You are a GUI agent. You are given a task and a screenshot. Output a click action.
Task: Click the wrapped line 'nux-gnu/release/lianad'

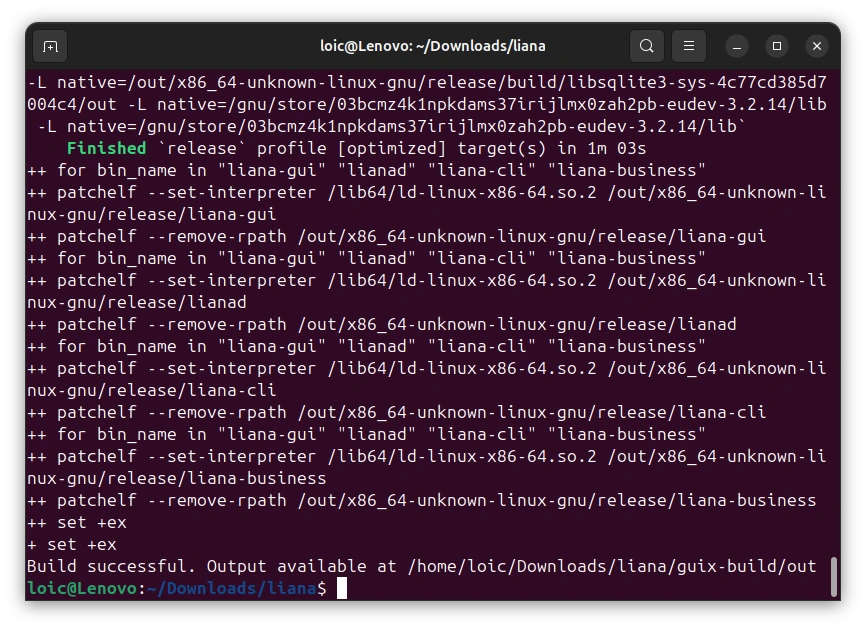point(137,302)
